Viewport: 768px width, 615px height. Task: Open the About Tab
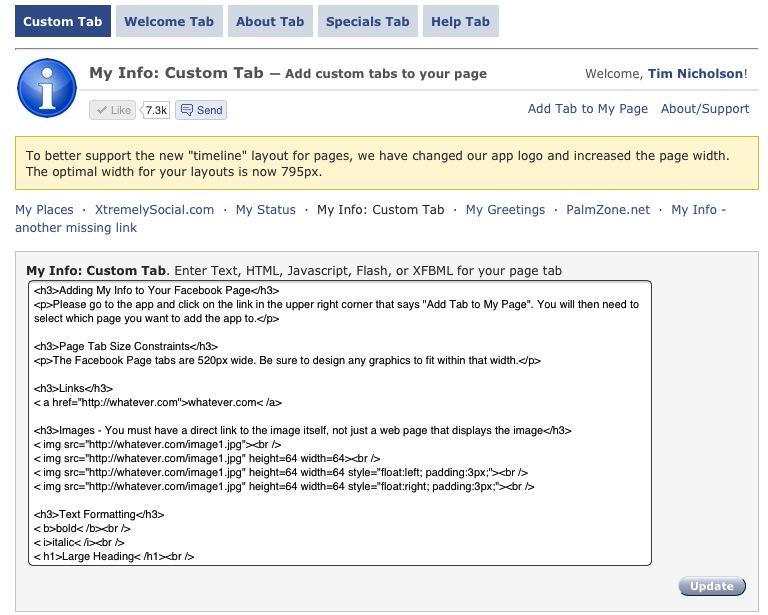click(x=270, y=21)
